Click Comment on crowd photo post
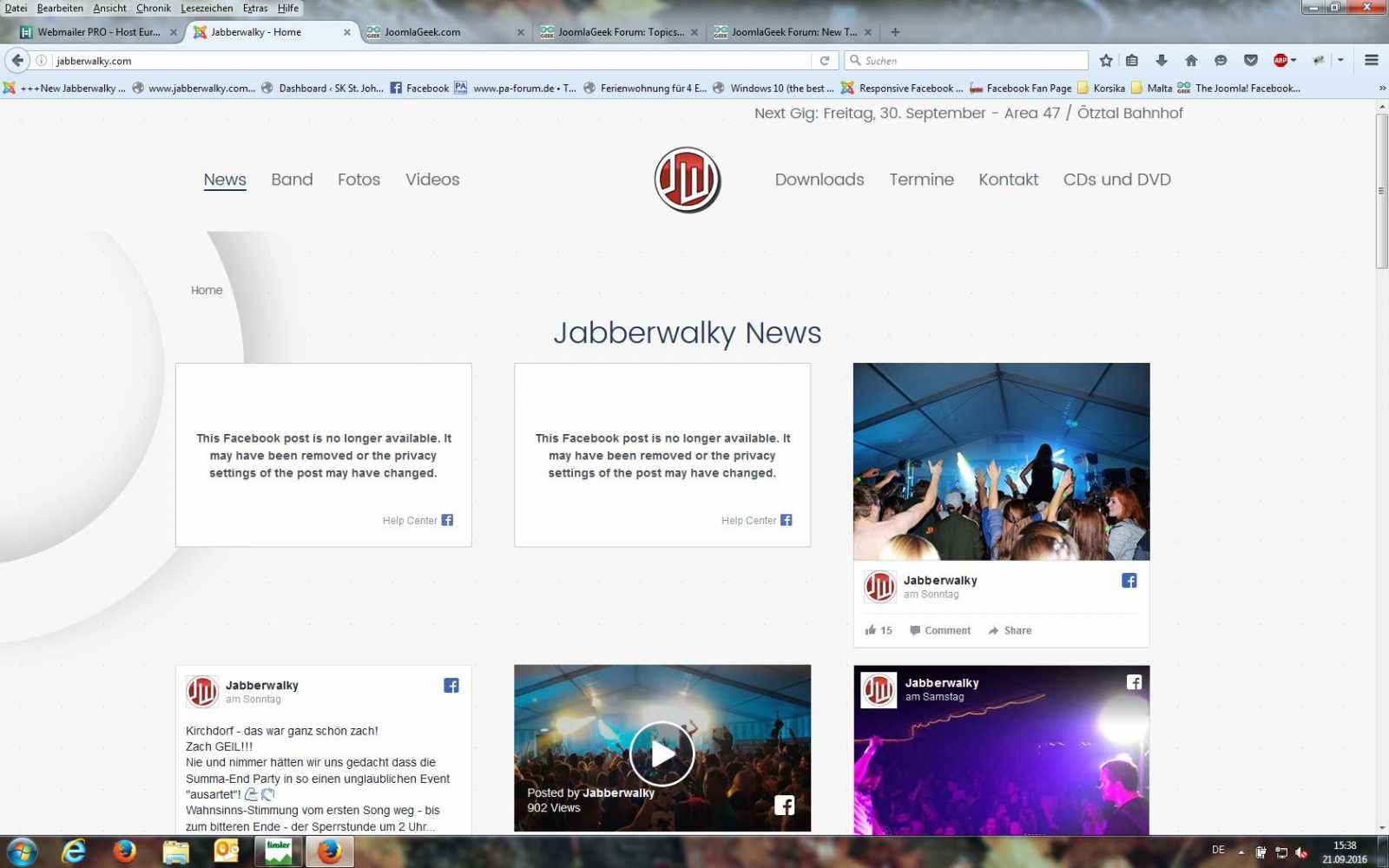The height and width of the screenshot is (868, 1389). pos(940,630)
